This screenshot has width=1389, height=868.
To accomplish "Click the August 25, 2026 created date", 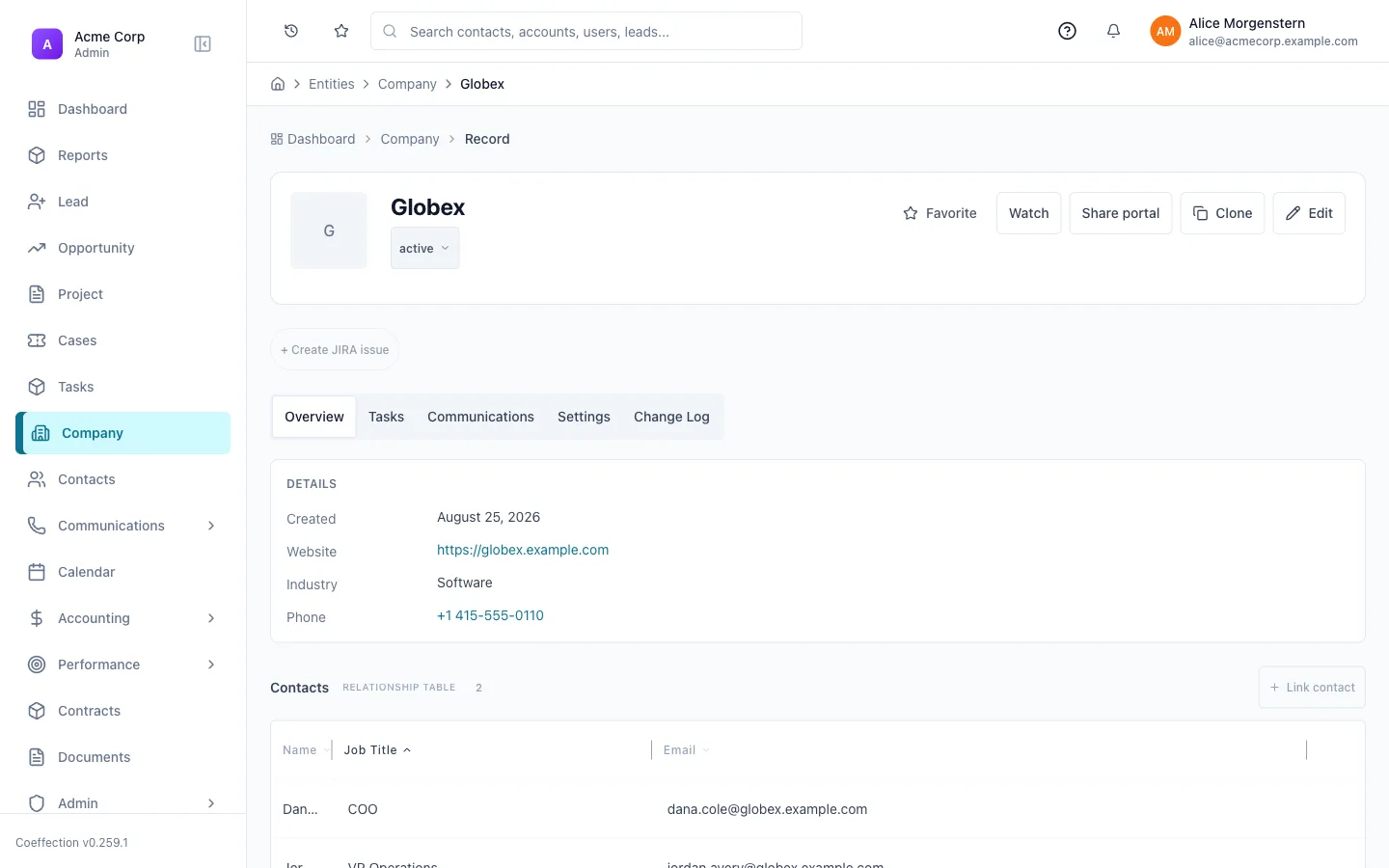I will [488, 517].
